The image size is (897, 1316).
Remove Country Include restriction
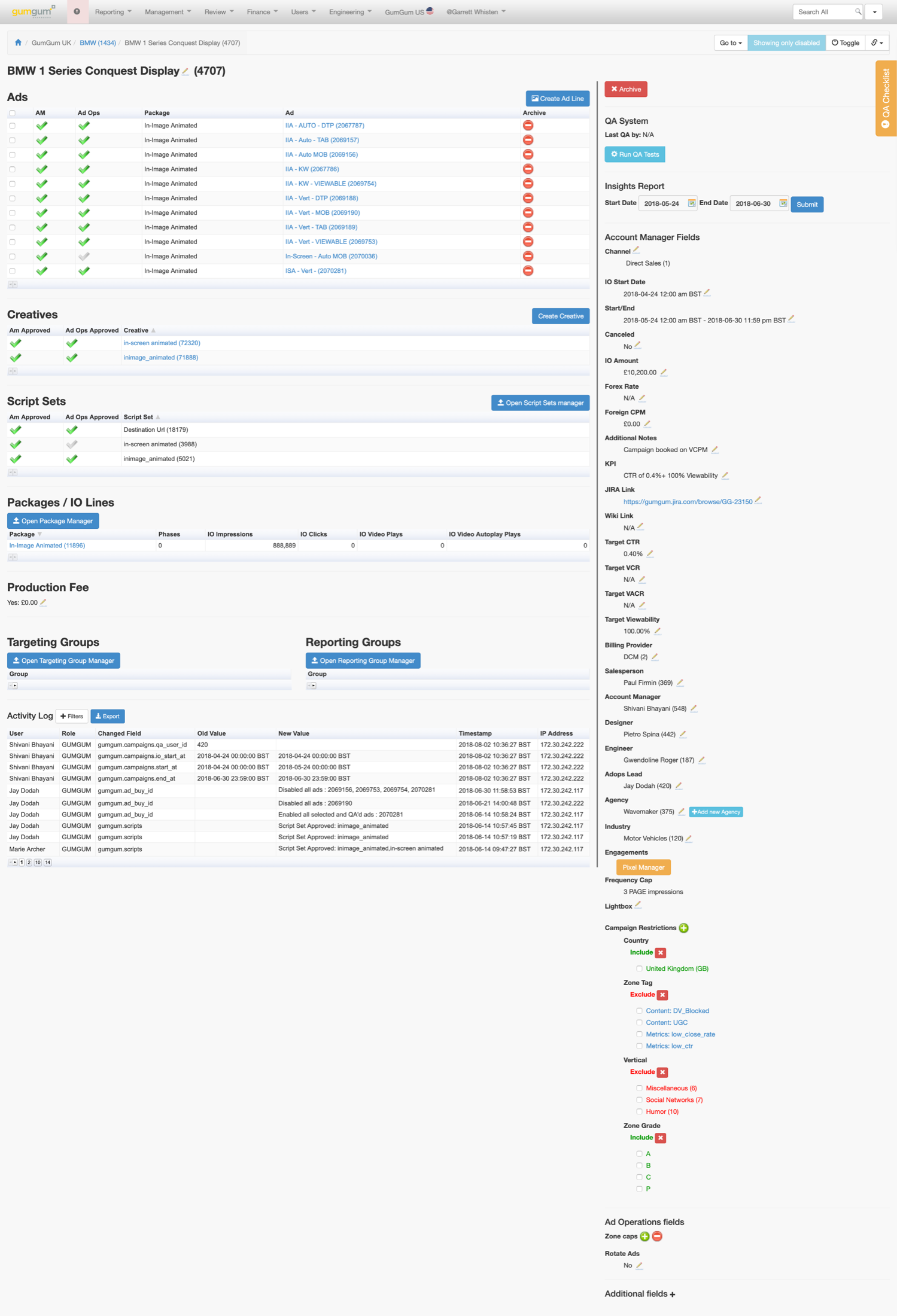pyautogui.click(x=661, y=952)
